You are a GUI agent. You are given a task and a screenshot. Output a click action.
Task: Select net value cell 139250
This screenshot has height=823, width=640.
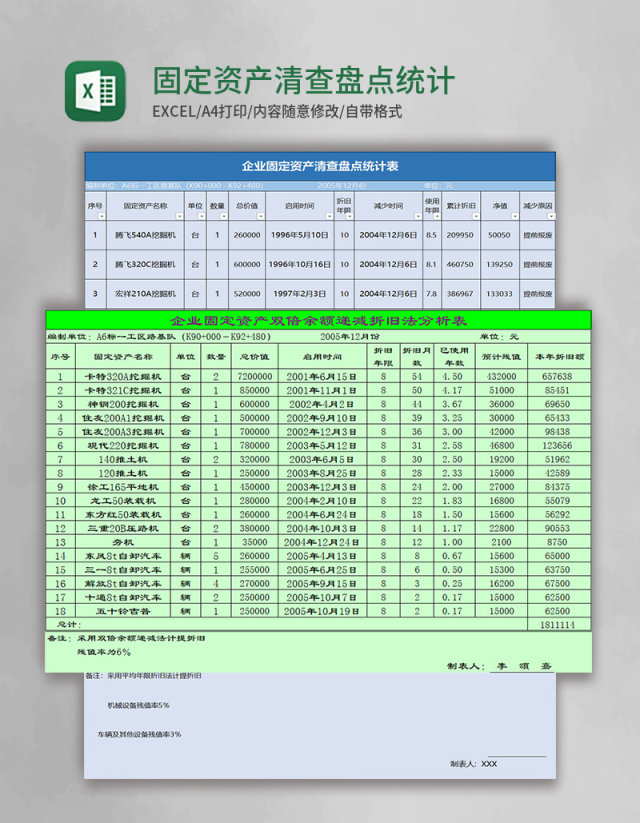tap(499, 265)
